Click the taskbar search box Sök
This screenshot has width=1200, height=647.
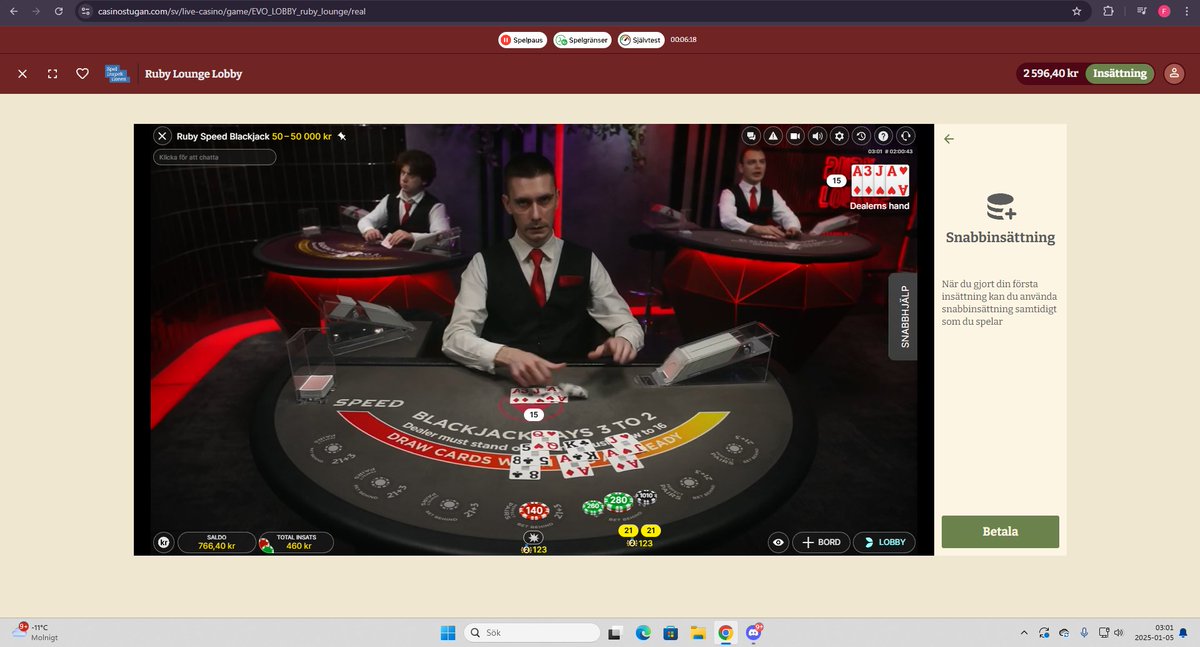[533, 633]
